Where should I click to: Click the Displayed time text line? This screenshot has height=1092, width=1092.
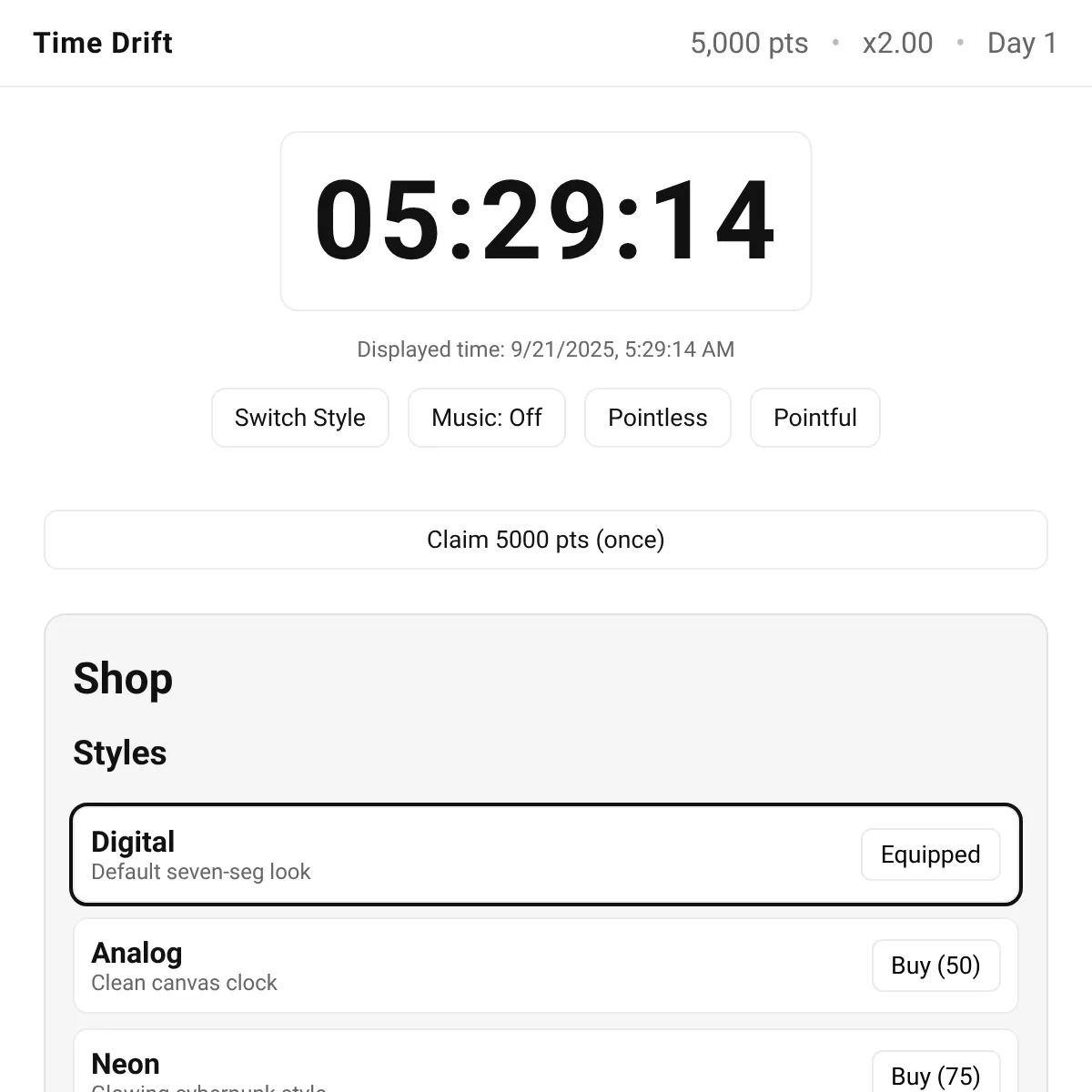[546, 349]
